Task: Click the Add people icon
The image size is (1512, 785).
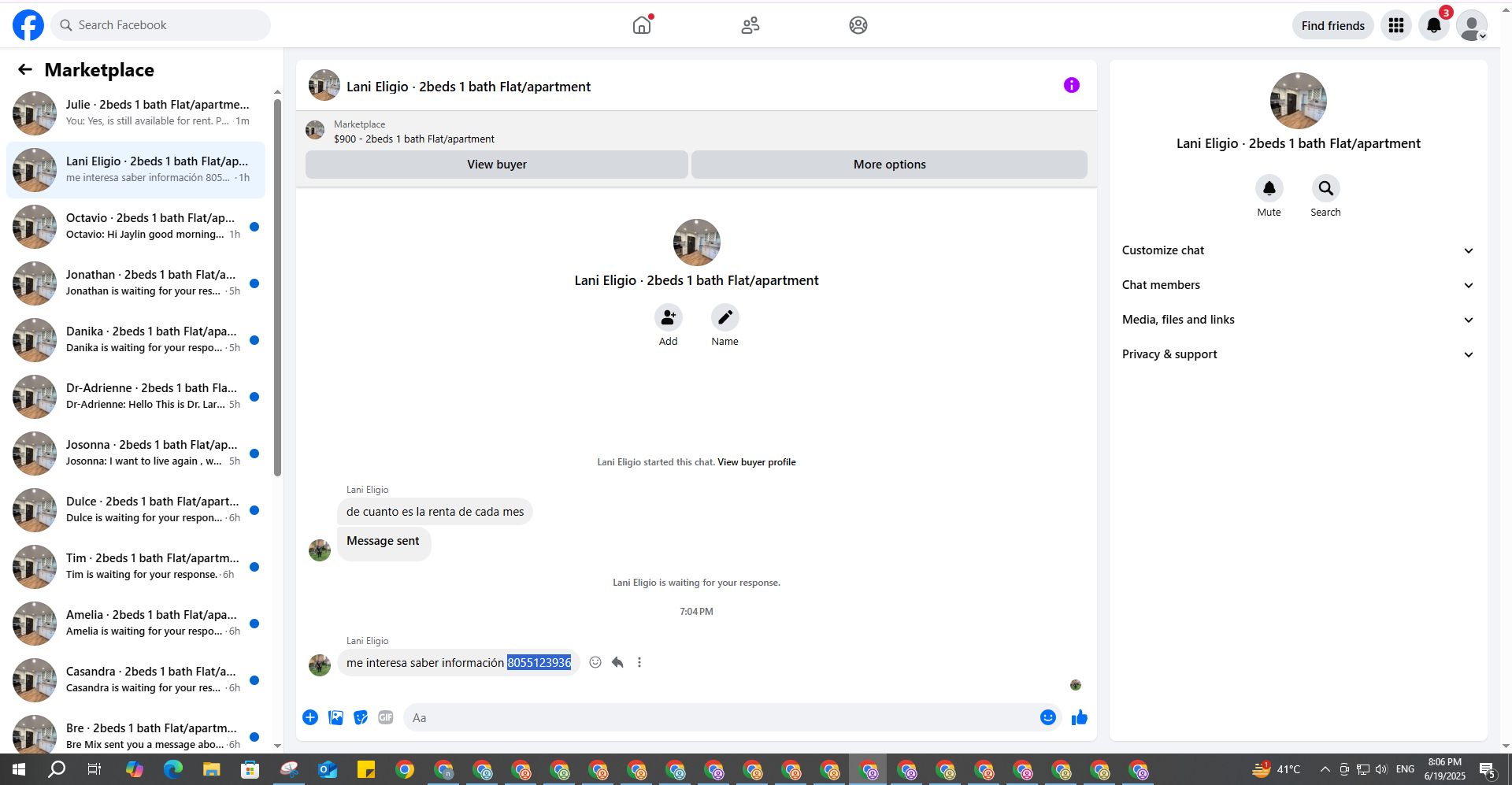Action: 669,317
